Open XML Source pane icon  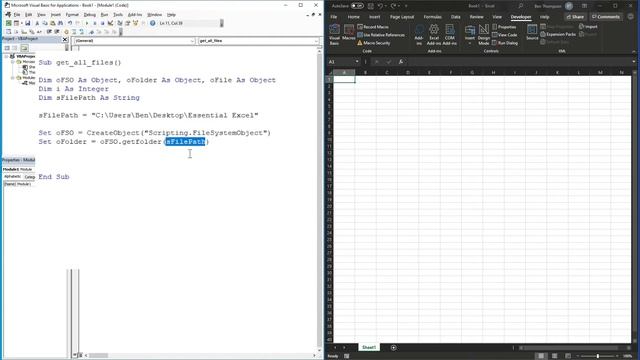click(532, 32)
